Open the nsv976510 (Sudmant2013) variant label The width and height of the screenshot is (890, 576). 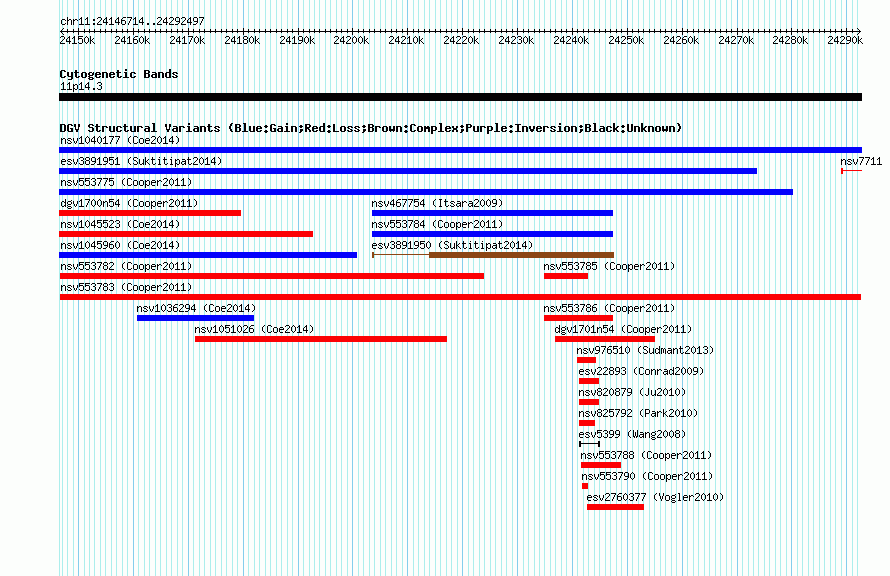pos(645,350)
